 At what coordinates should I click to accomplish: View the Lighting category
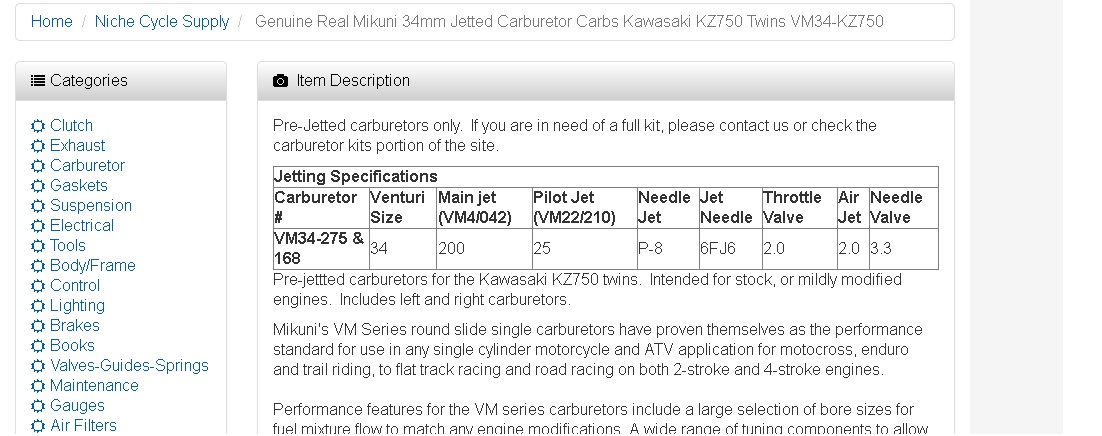[77, 306]
